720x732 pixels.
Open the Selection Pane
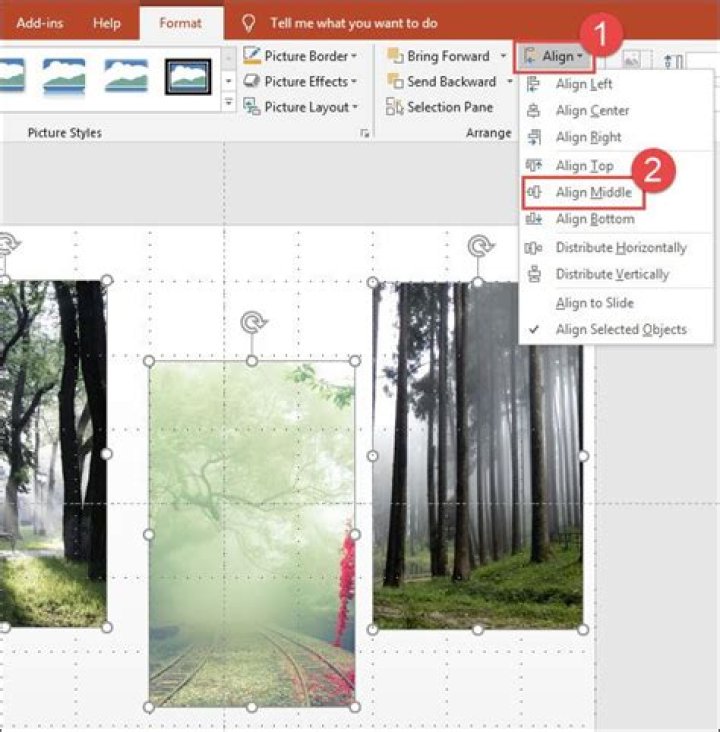[439, 107]
